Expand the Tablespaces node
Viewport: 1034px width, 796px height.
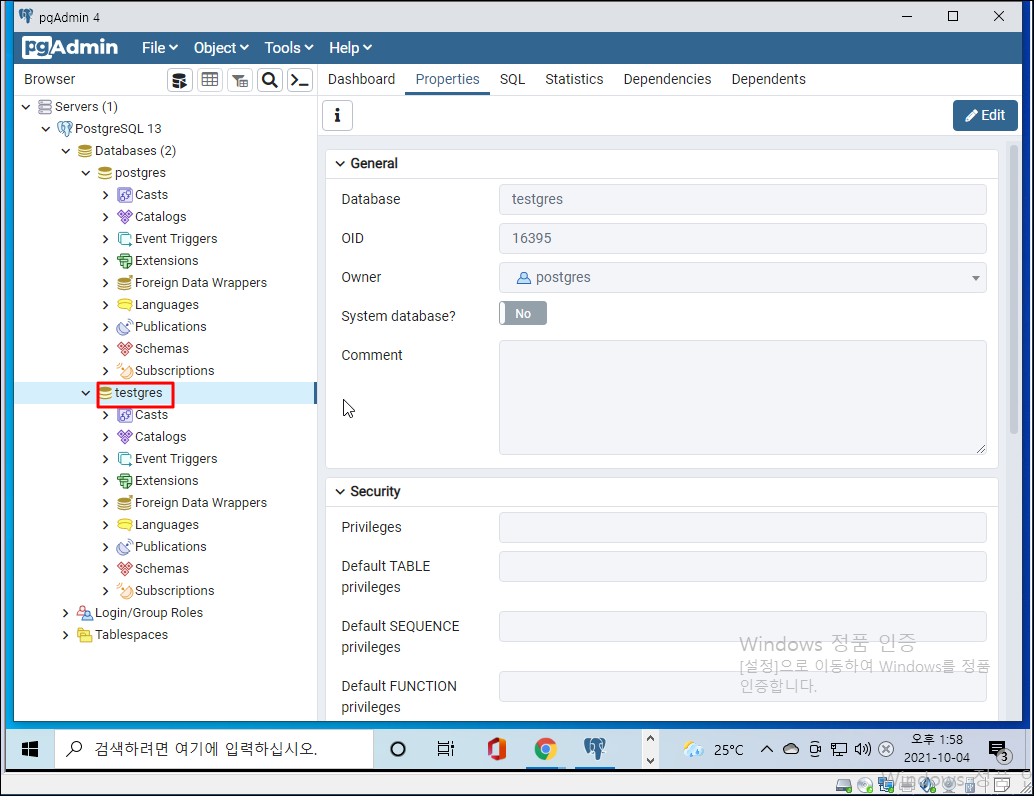coord(65,635)
